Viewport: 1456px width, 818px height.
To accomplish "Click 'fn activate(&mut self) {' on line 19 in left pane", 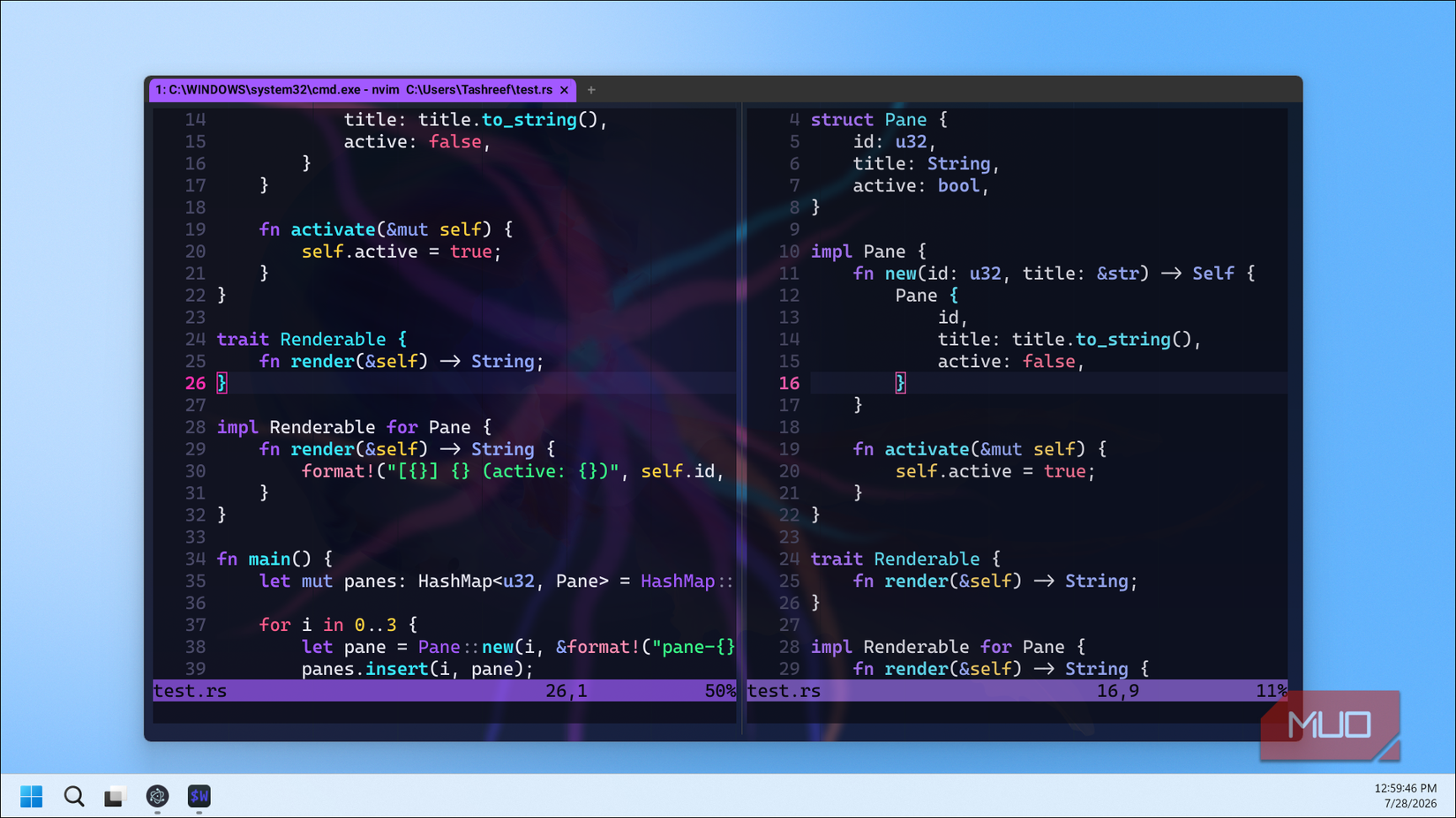I will coord(386,229).
